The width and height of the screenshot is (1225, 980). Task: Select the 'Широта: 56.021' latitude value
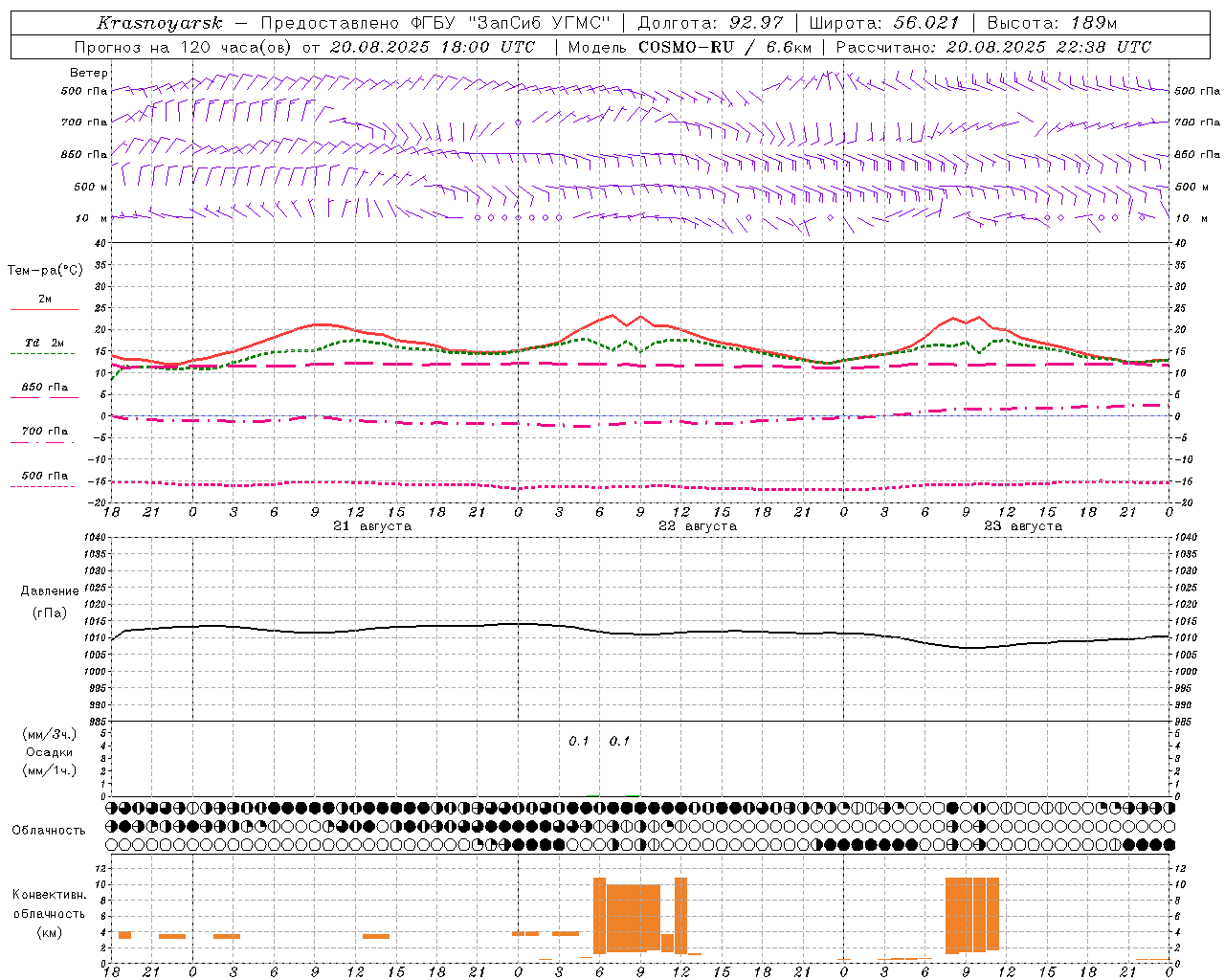tap(884, 23)
